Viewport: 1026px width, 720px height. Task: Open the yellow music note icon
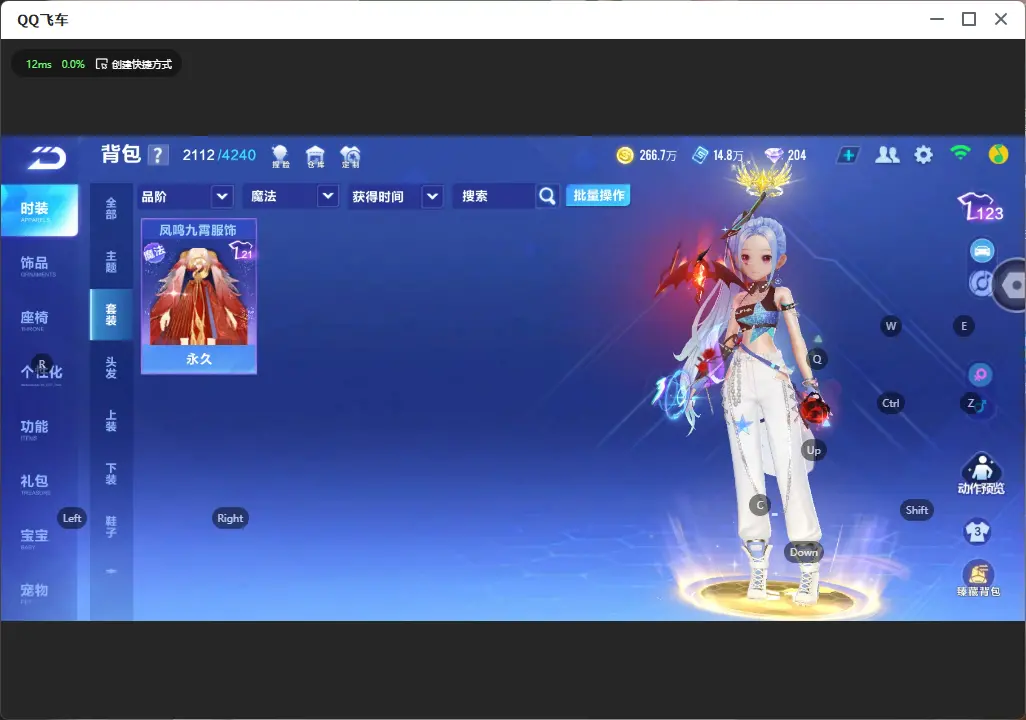pos(998,154)
